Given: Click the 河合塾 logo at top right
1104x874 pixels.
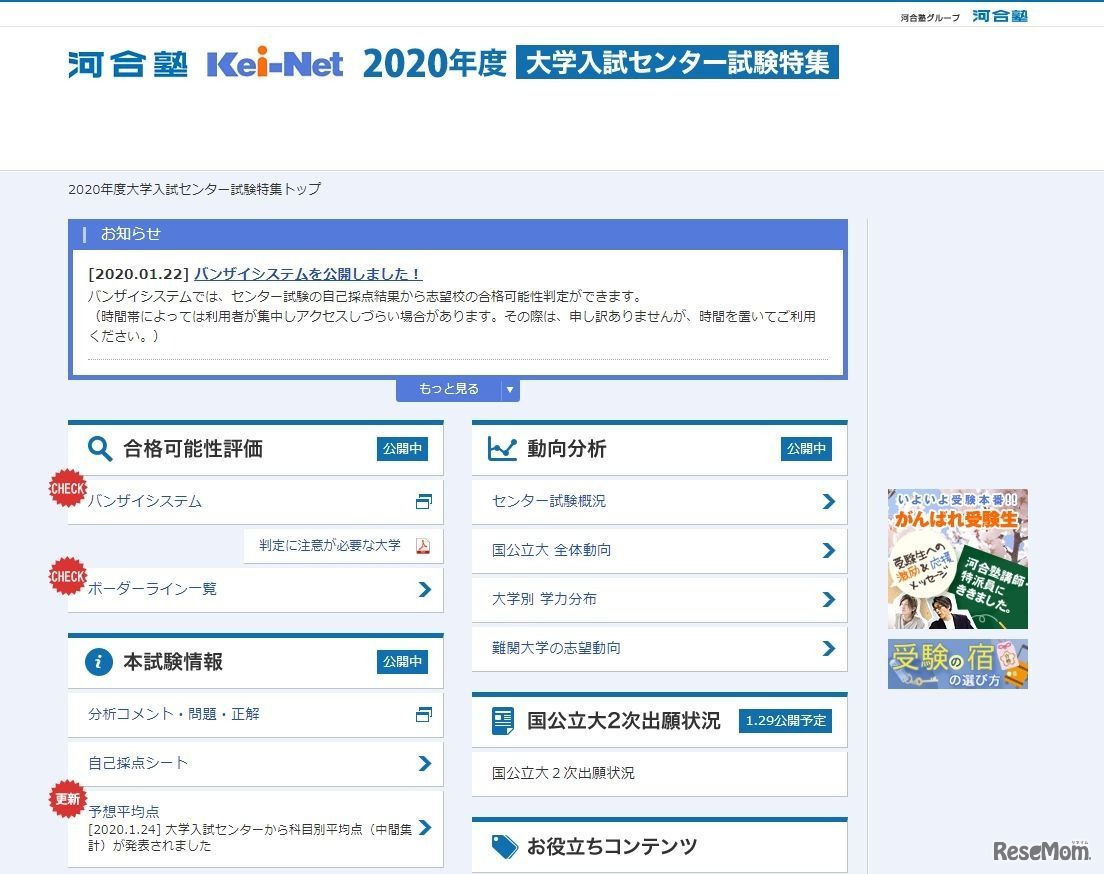Looking at the screenshot, I should pos(1000,16).
